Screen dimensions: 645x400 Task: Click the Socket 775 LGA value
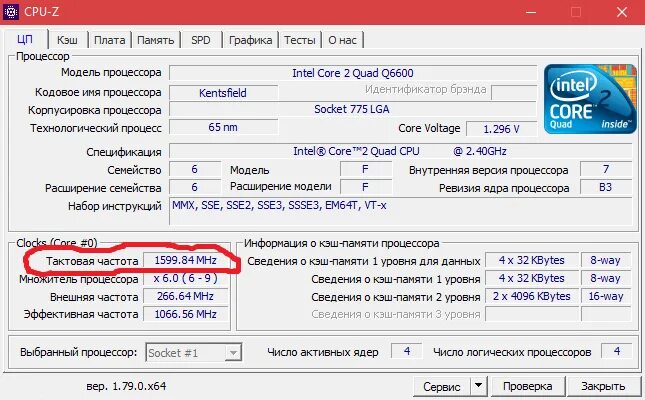[x=353, y=109]
